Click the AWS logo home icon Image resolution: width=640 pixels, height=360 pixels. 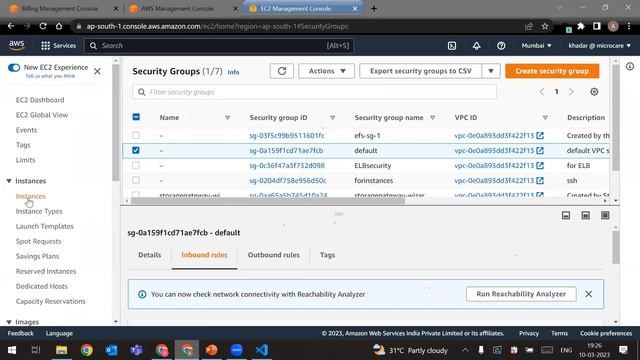click(x=16, y=45)
